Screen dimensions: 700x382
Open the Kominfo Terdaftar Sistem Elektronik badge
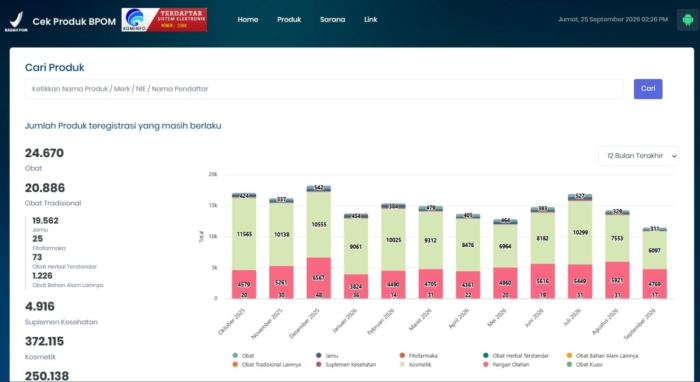pyautogui.click(x=164, y=20)
